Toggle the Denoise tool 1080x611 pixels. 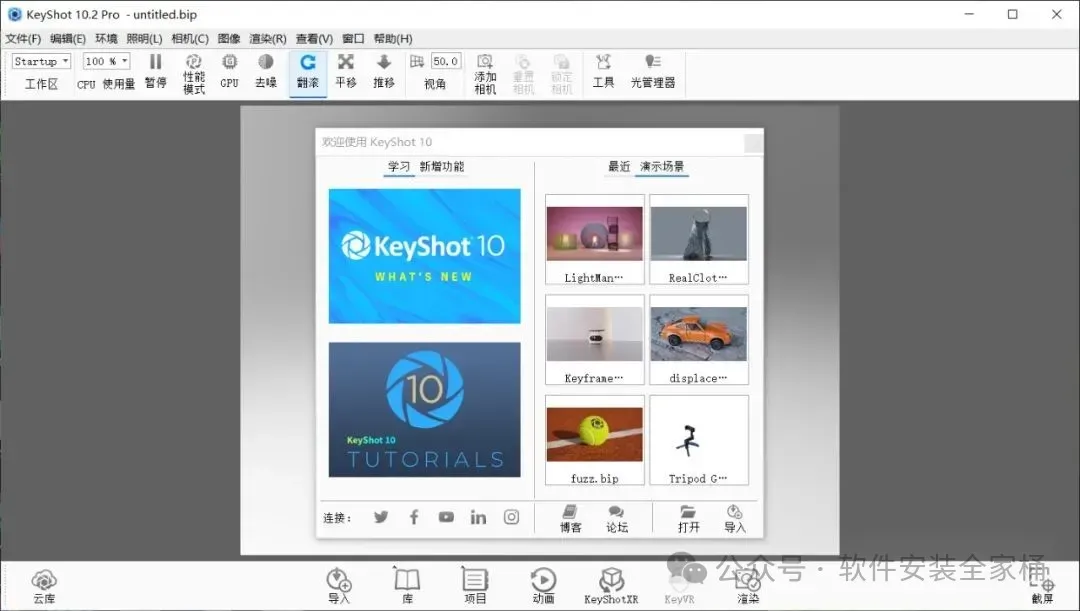coord(266,72)
